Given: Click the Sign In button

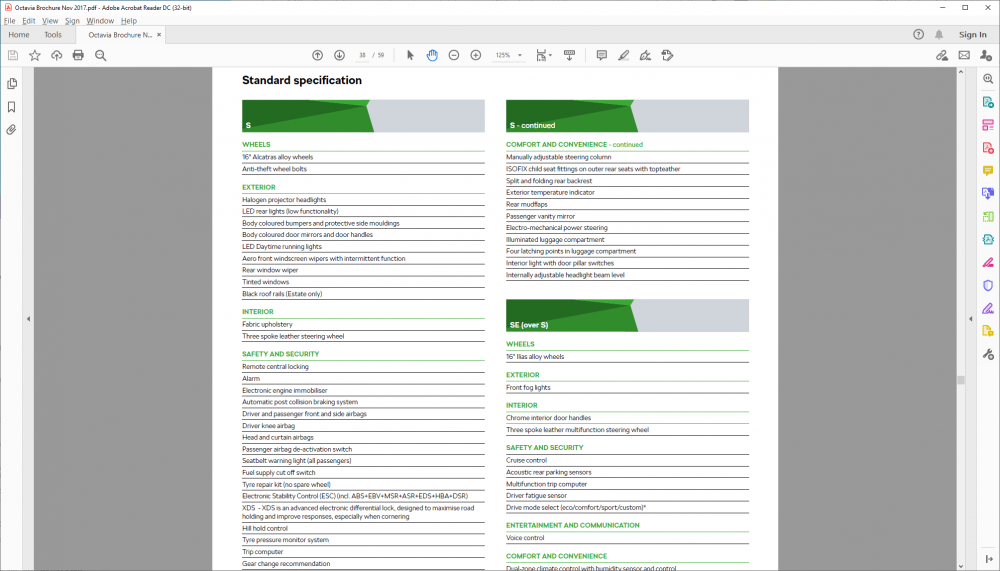Looking at the screenshot, I should [x=972, y=35].
